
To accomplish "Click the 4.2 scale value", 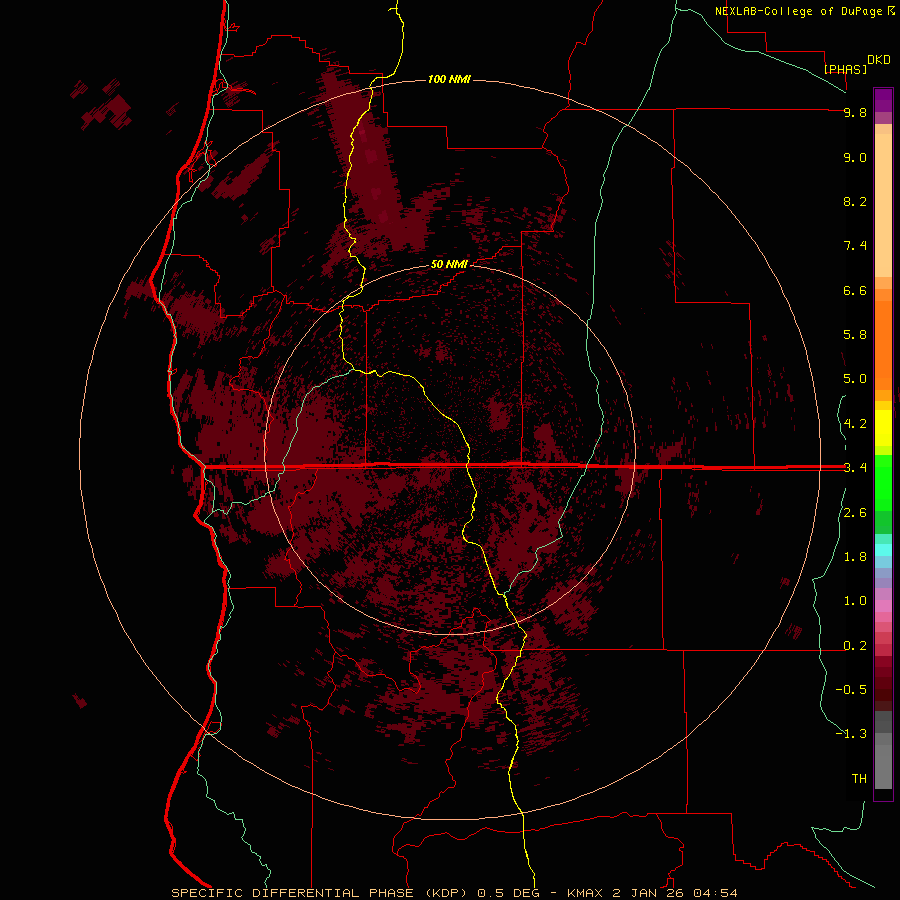I will tap(855, 424).
